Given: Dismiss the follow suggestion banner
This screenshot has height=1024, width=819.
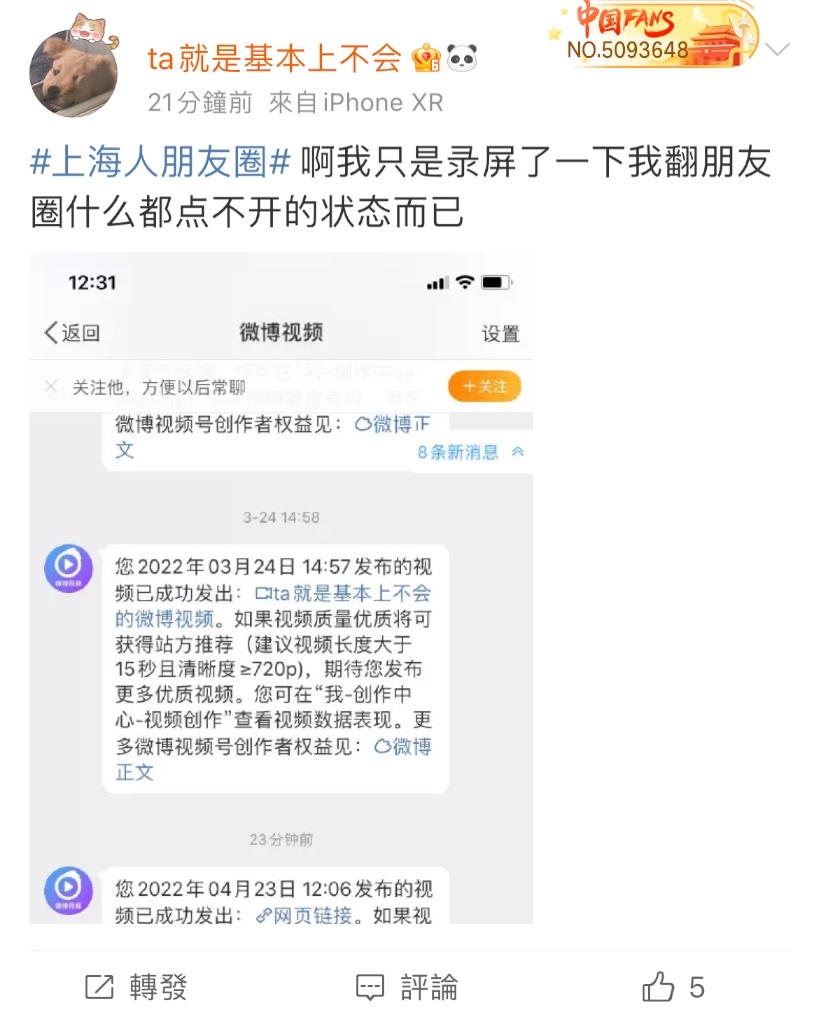Looking at the screenshot, I should [52, 387].
